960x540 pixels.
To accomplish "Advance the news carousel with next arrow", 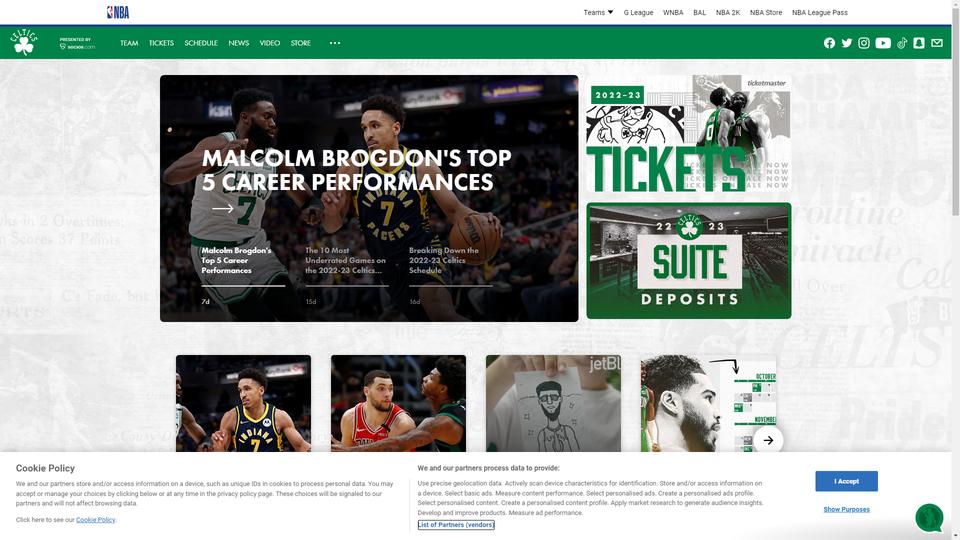I will (768, 440).
